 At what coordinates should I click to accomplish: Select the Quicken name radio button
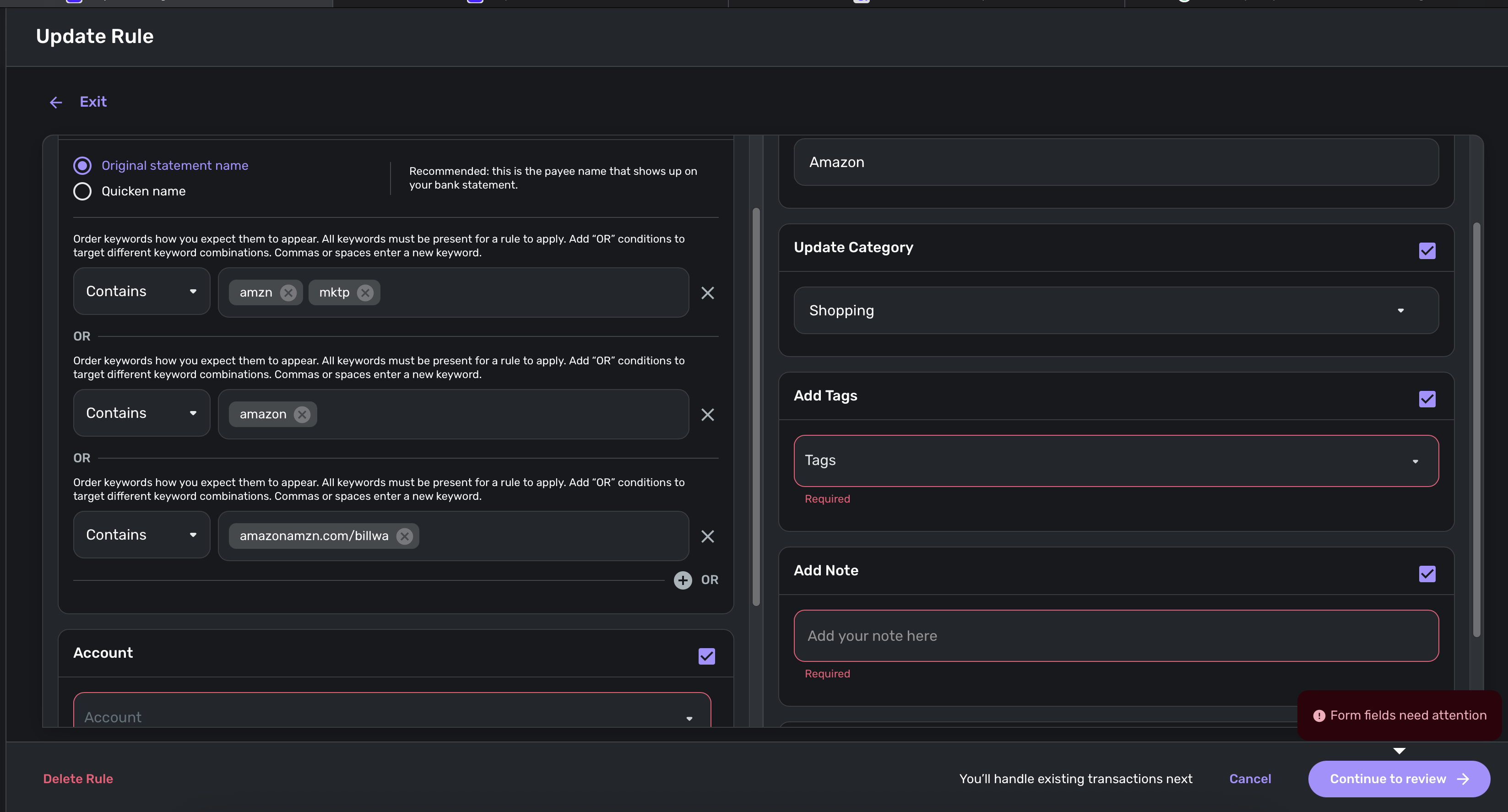[x=82, y=191]
